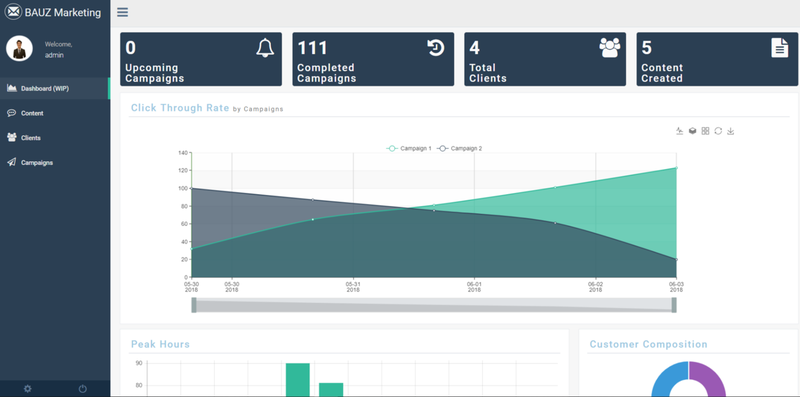Image resolution: width=800 pixels, height=397 pixels.
Task: Open settings gear in sidebar footer
Action: [28, 389]
